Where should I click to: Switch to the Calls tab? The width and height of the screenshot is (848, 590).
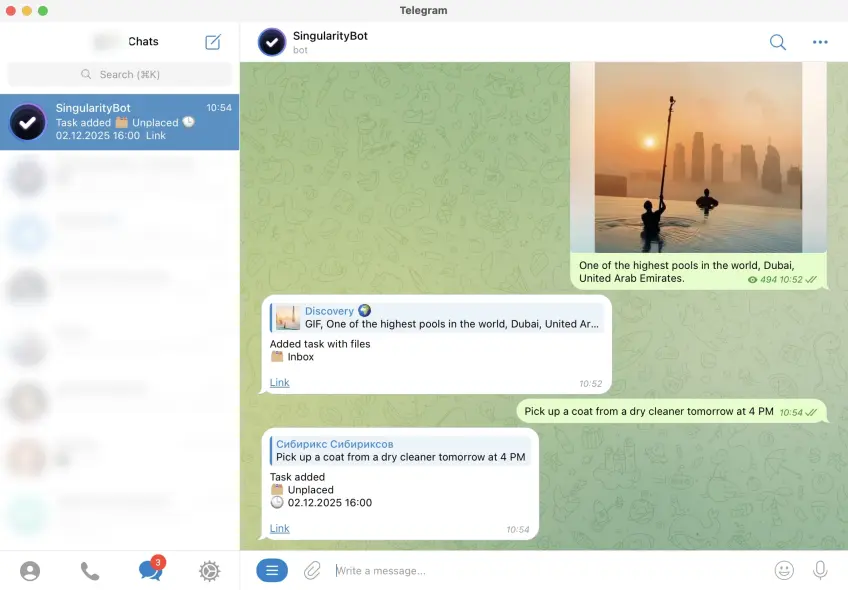point(90,571)
